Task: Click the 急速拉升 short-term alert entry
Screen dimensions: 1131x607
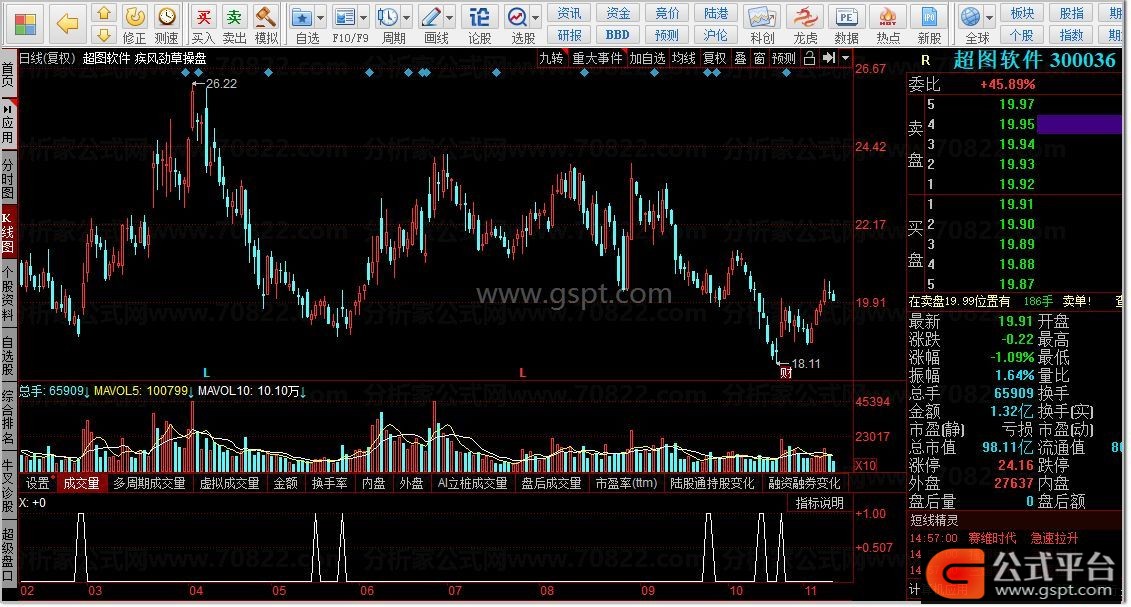Action: pyautogui.click(x=1054, y=538)
